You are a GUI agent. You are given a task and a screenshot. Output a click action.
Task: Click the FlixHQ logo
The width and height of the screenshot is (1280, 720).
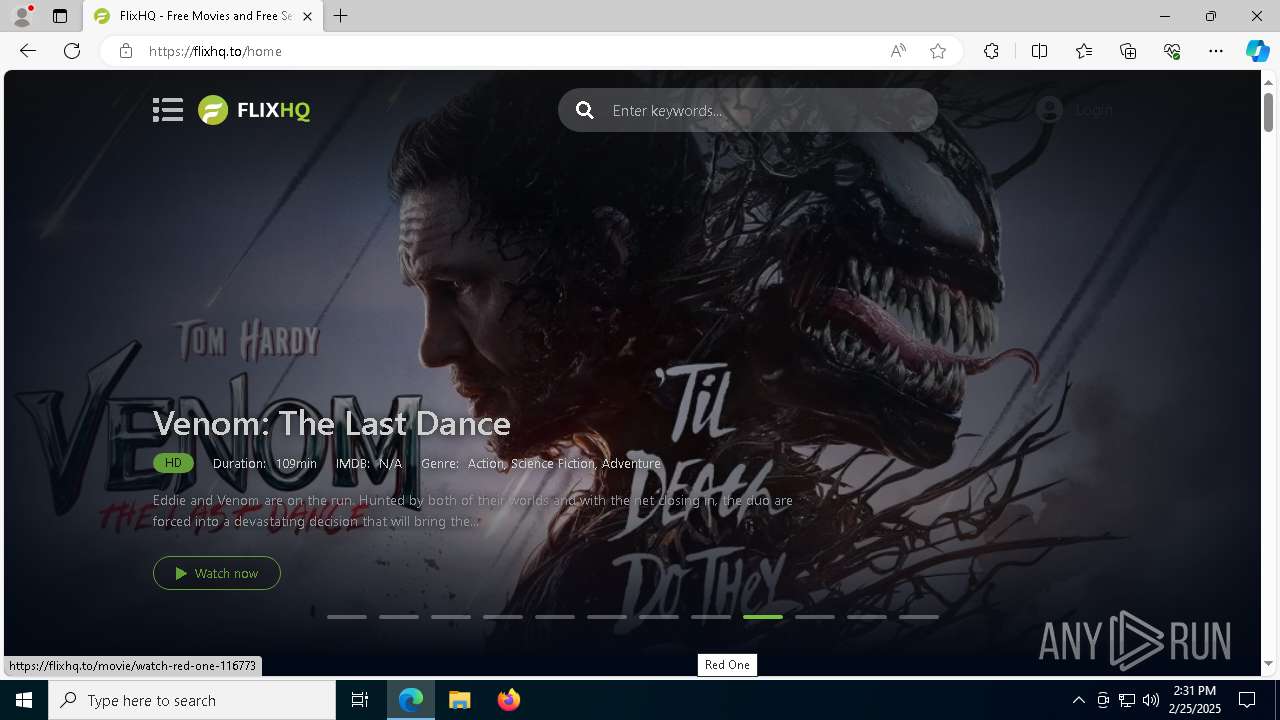point(254,110)
